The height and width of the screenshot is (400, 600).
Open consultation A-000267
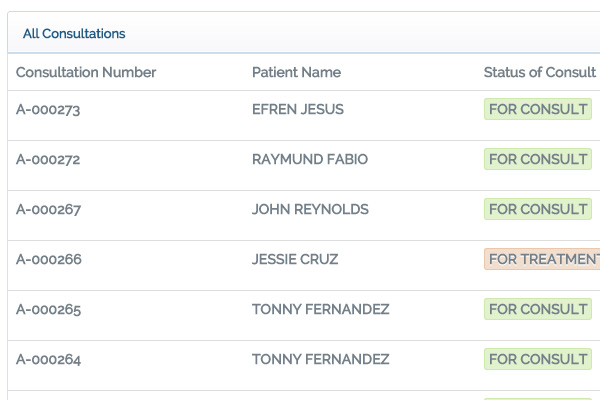[48, 209]
